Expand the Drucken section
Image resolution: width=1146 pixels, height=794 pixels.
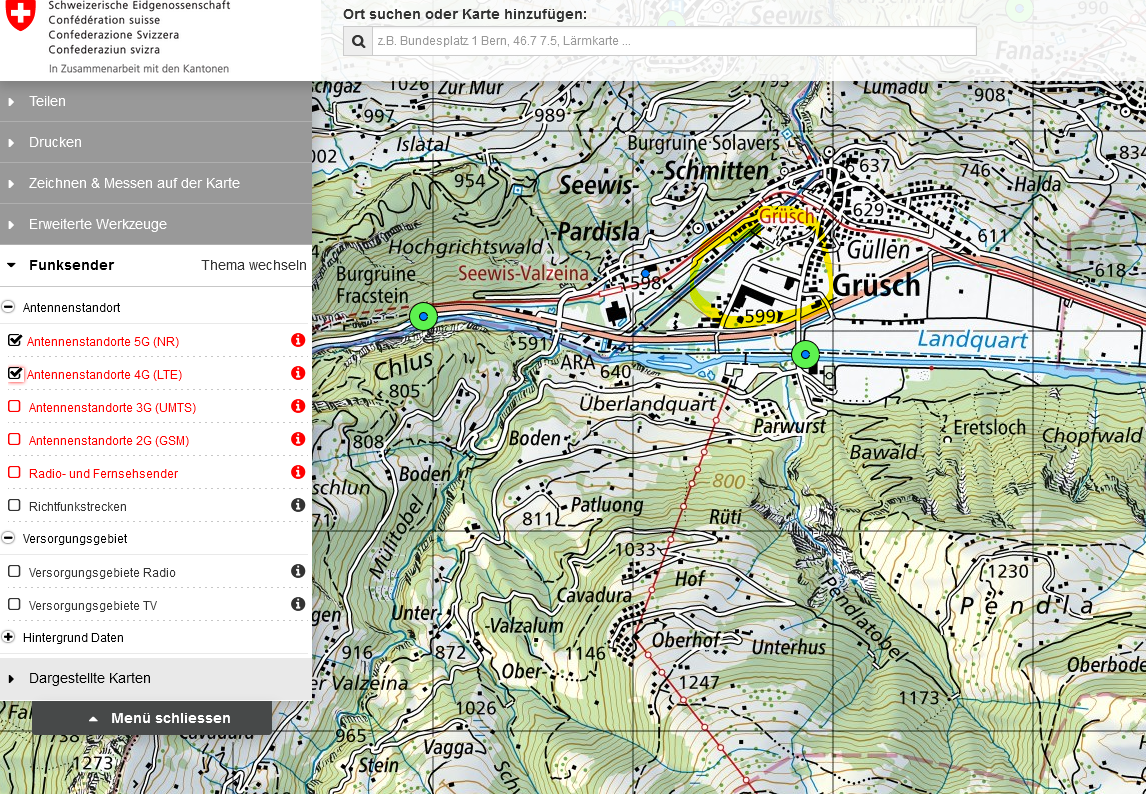tap(156, 143)
